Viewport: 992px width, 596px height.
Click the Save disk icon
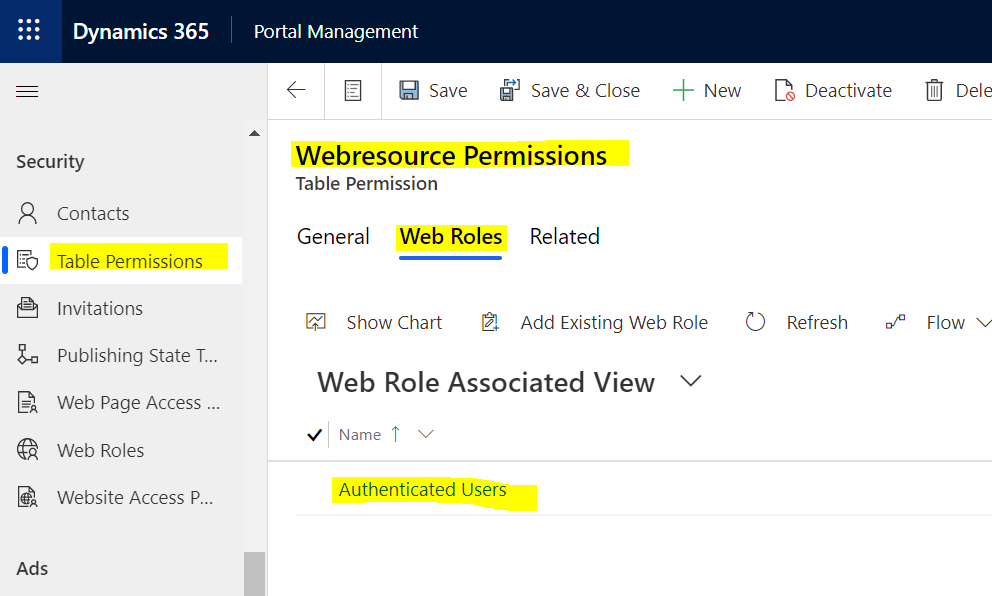pos(409,91)
